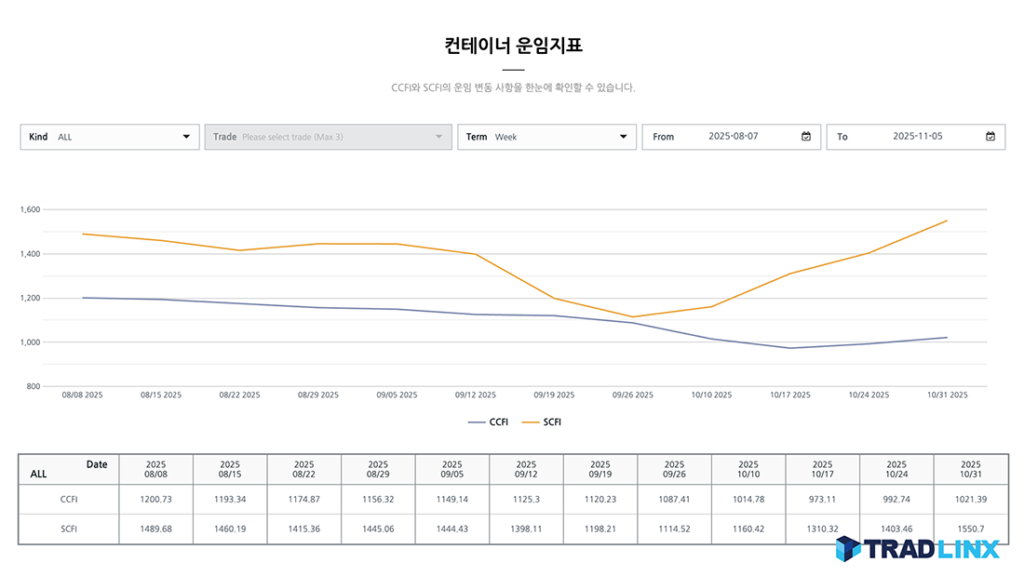Select the SCFI value 1550.7 cell
Screen dimensions: 1024x576
coord(970,527)
